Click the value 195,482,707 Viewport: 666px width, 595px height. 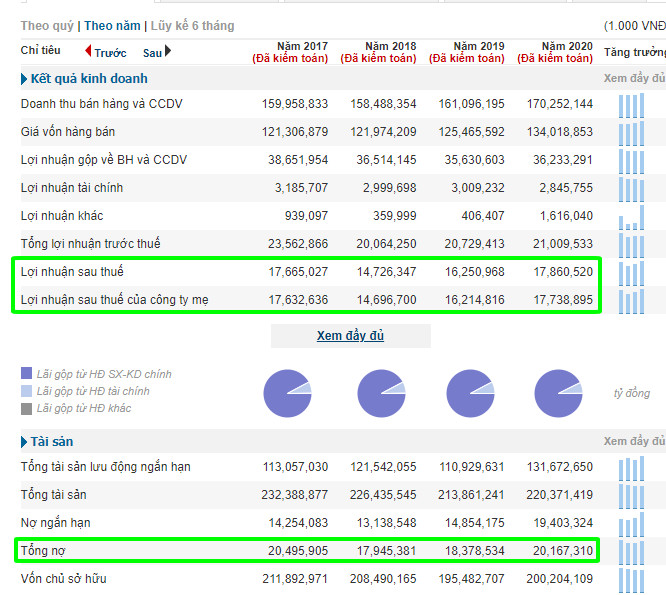(471, 579)
